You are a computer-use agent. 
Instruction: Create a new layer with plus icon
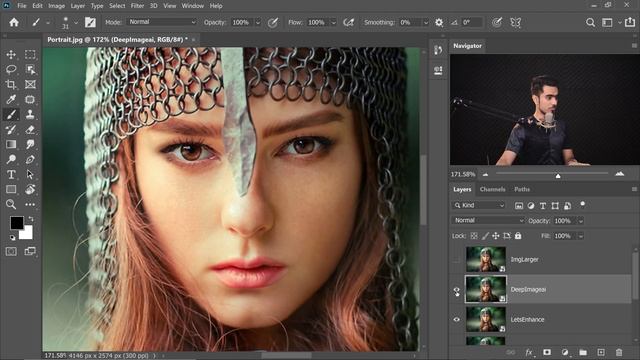[x=601, y=352]
